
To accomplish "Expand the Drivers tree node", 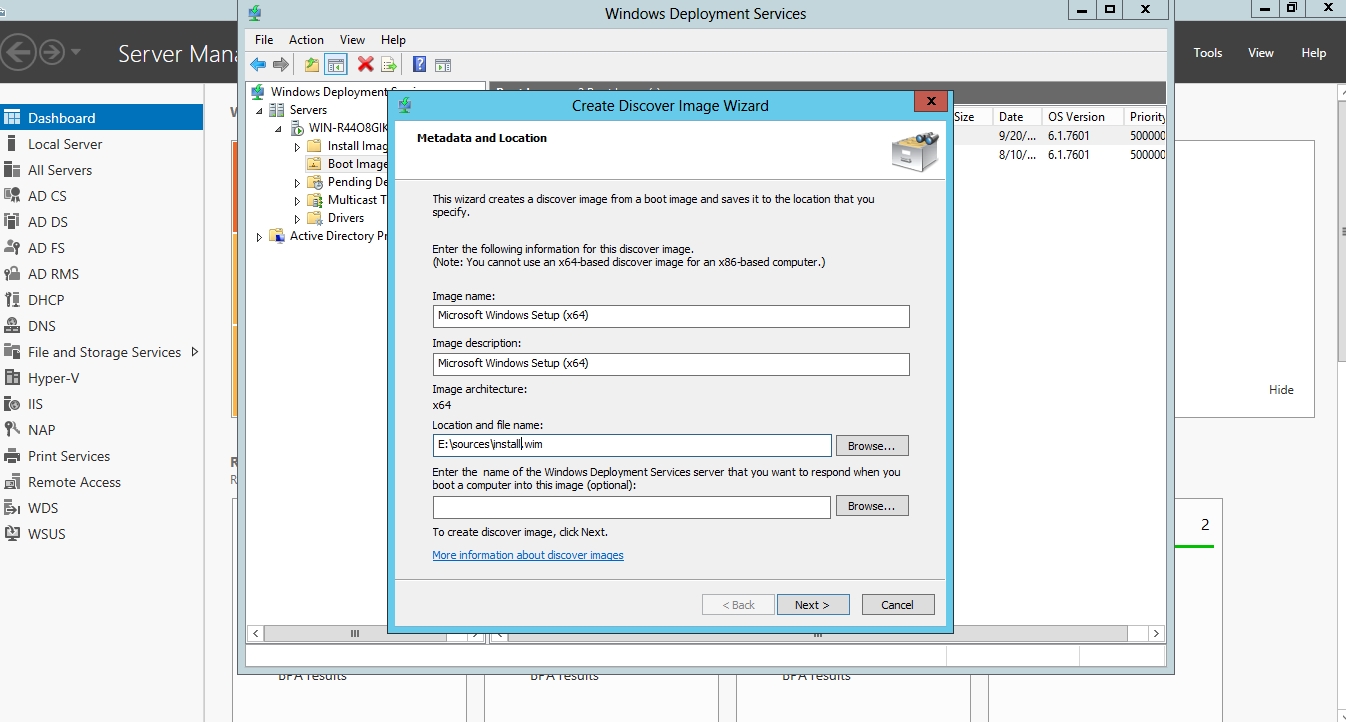I will tap(297, 219).
